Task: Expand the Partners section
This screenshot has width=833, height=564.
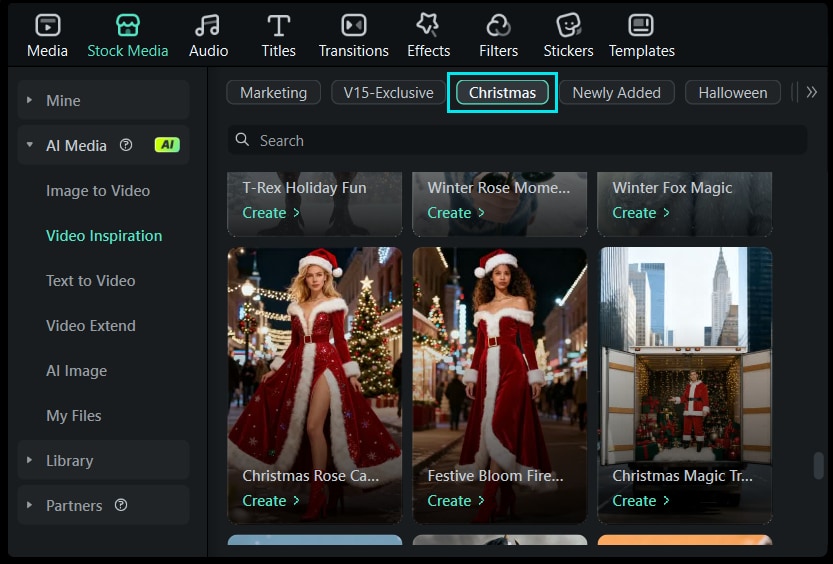Action: [x=29, y=505]
